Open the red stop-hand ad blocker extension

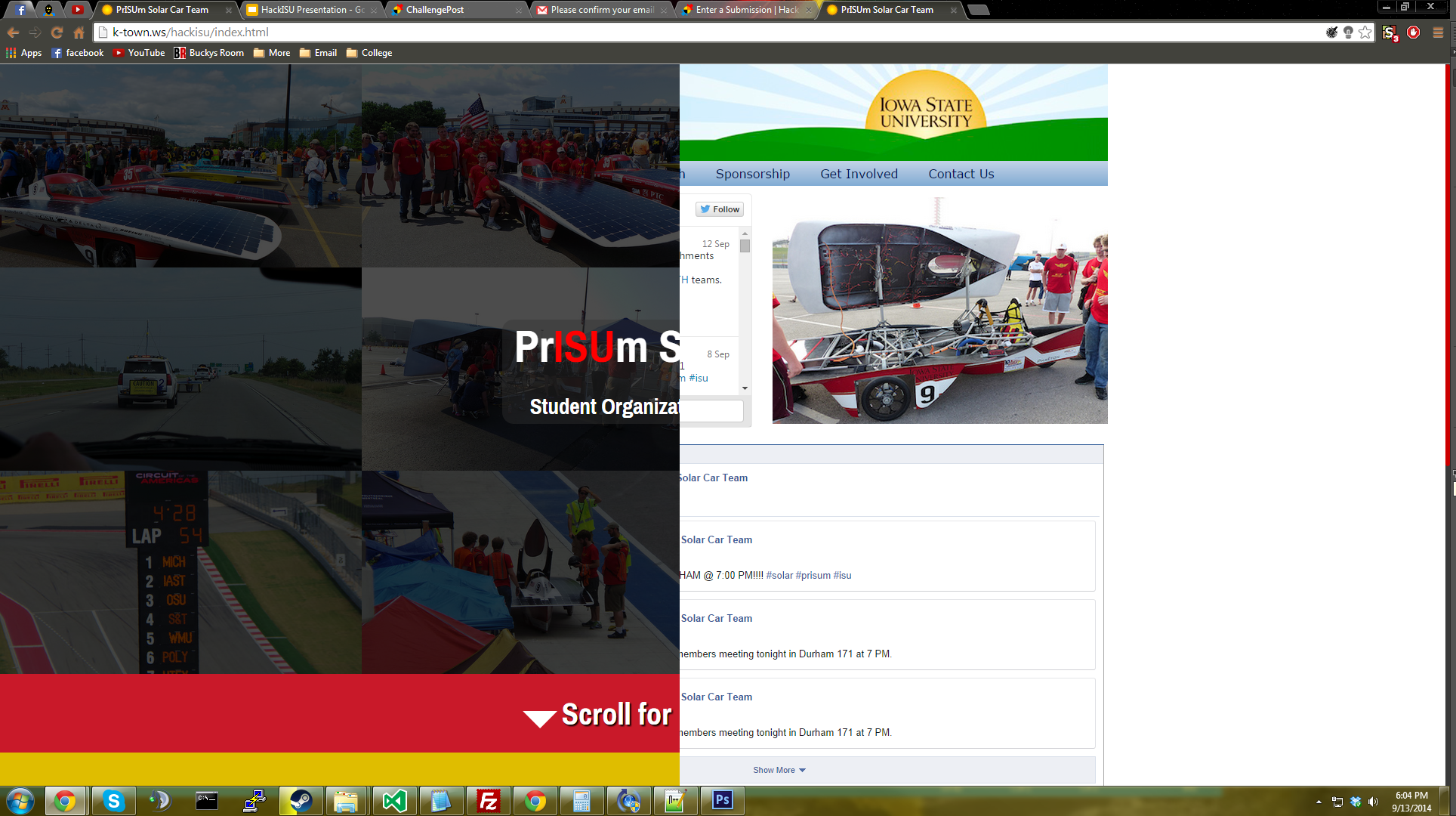(x=1414, y=32)
